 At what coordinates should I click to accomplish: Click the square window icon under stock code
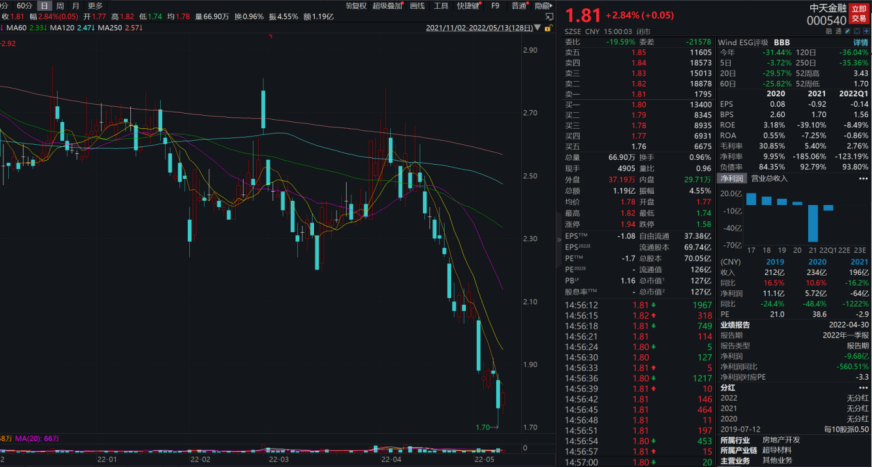[857, 32]
